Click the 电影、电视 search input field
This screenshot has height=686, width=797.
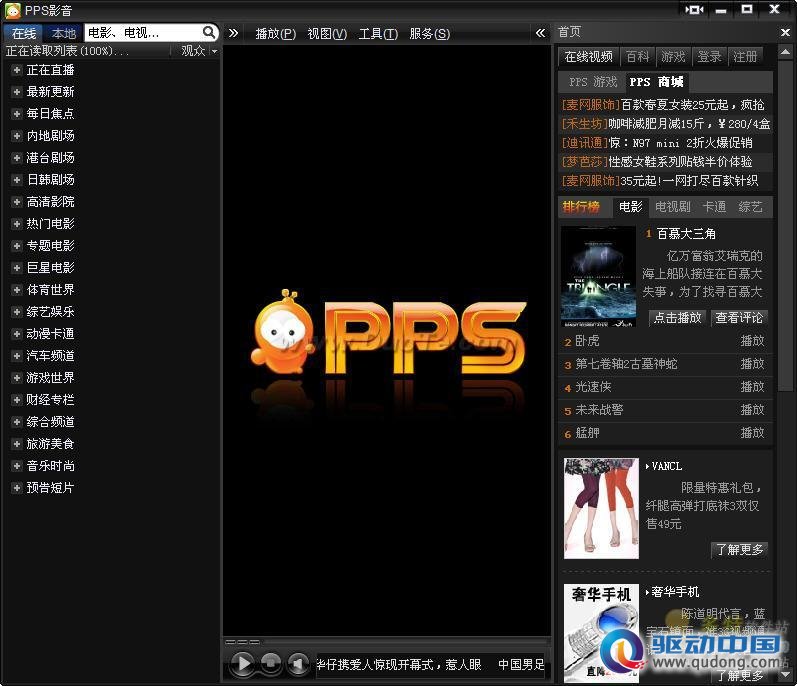pyautogui.click(x=144, y=33)
